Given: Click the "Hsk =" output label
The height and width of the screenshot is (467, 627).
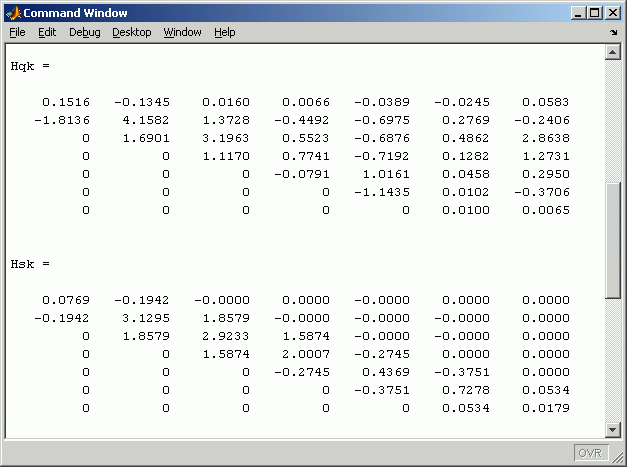Looking at the screenshot, I should [29, 264].
